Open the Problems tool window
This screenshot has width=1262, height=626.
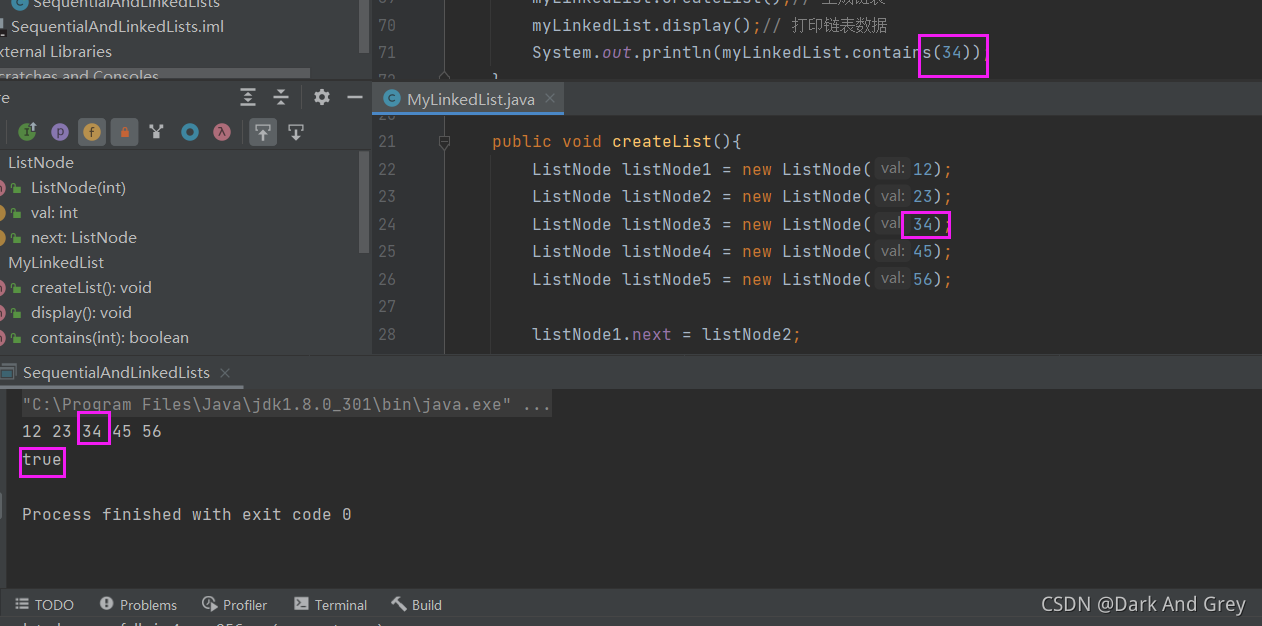tap(138, 604)
